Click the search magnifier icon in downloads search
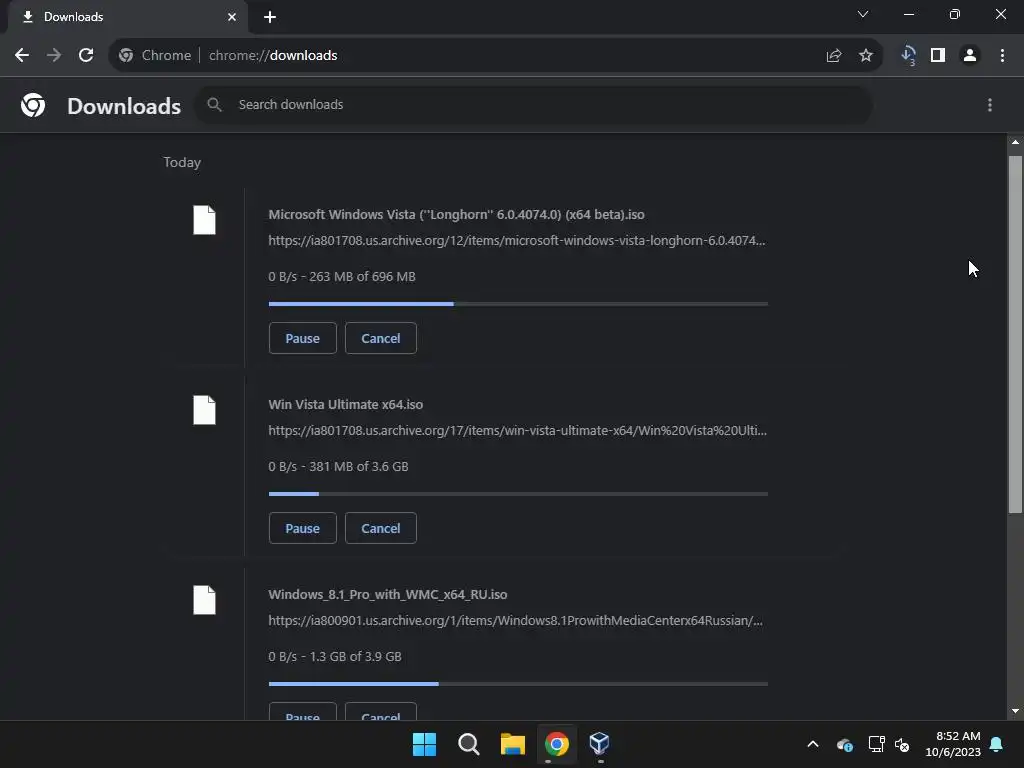Screen dimensions: 1024x768 214,104
